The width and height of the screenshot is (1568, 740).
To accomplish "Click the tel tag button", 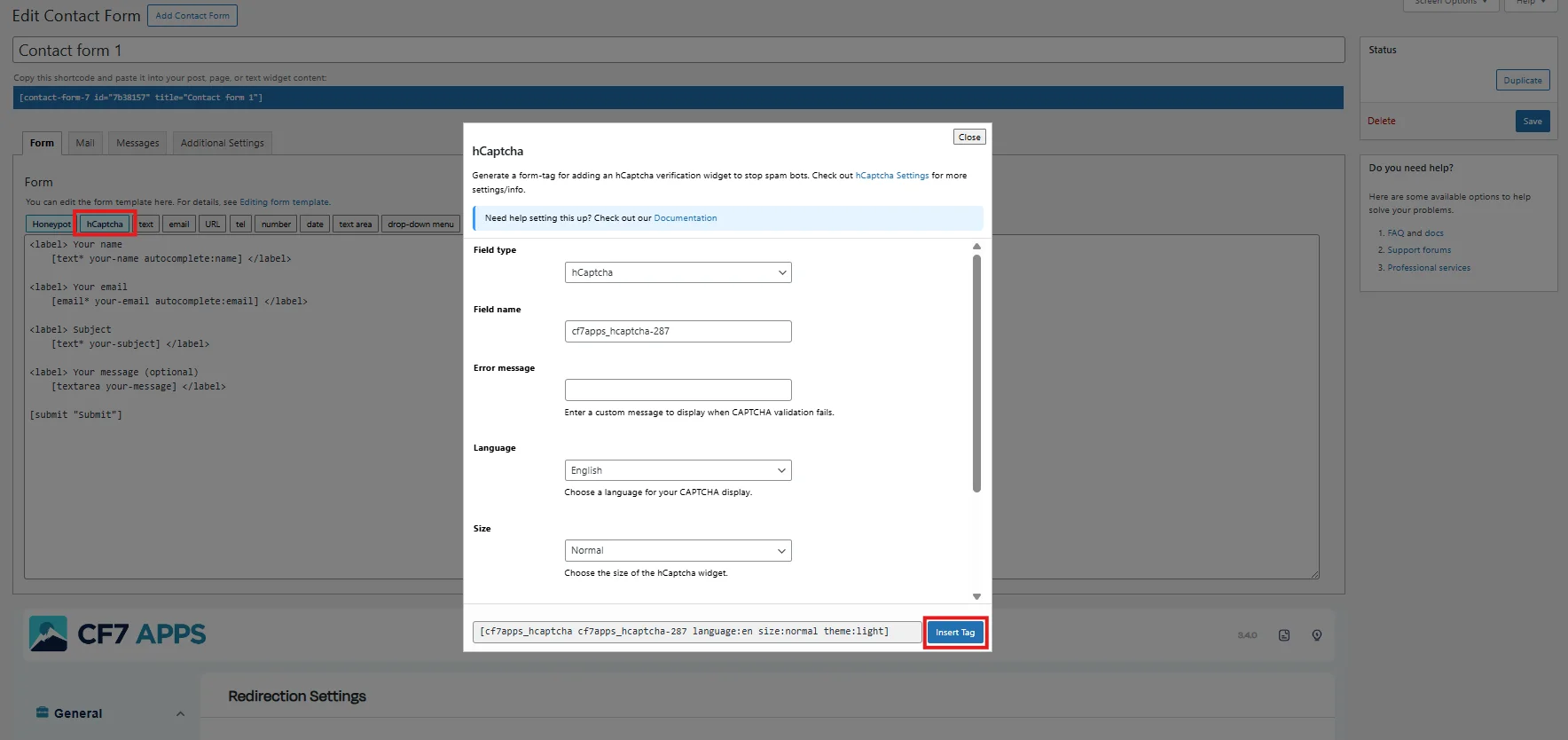I will [240, 224].
